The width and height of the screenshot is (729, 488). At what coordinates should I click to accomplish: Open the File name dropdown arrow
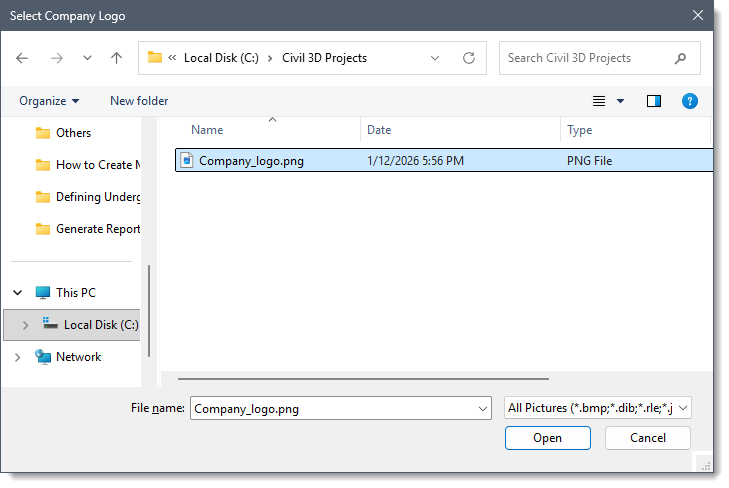pos(483,409)
